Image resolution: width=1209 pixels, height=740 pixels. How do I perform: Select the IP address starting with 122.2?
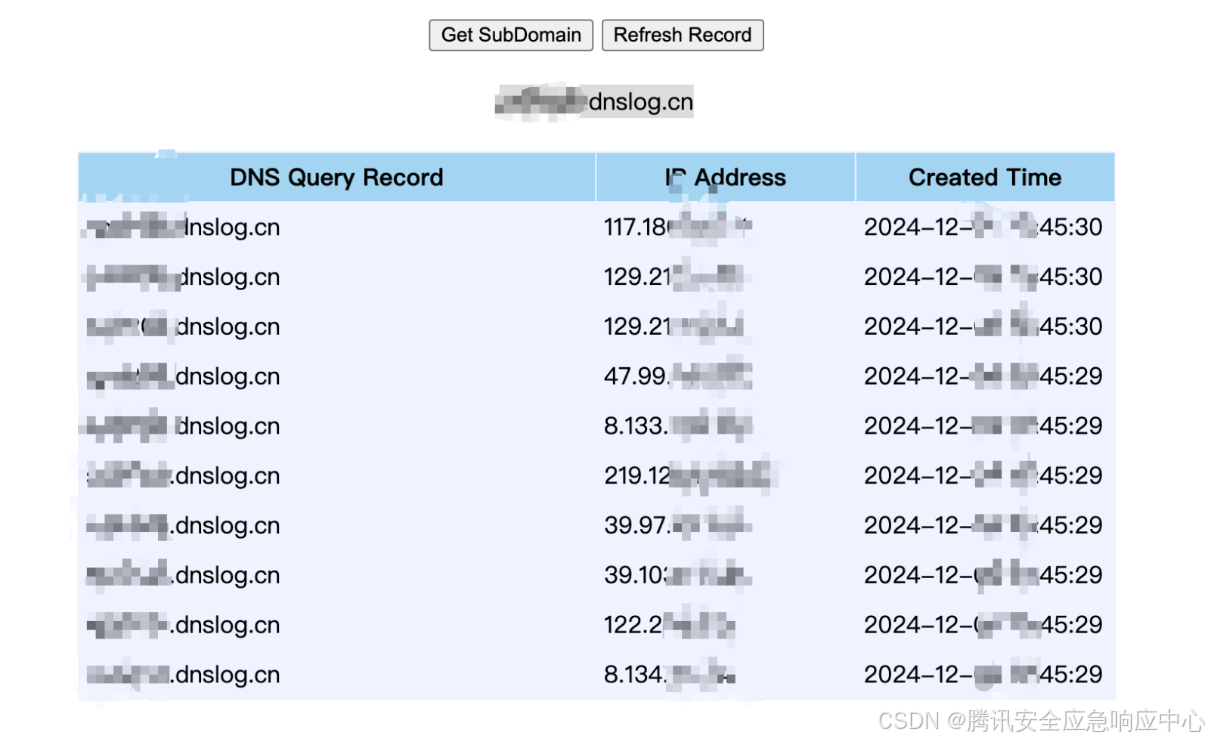670,625
